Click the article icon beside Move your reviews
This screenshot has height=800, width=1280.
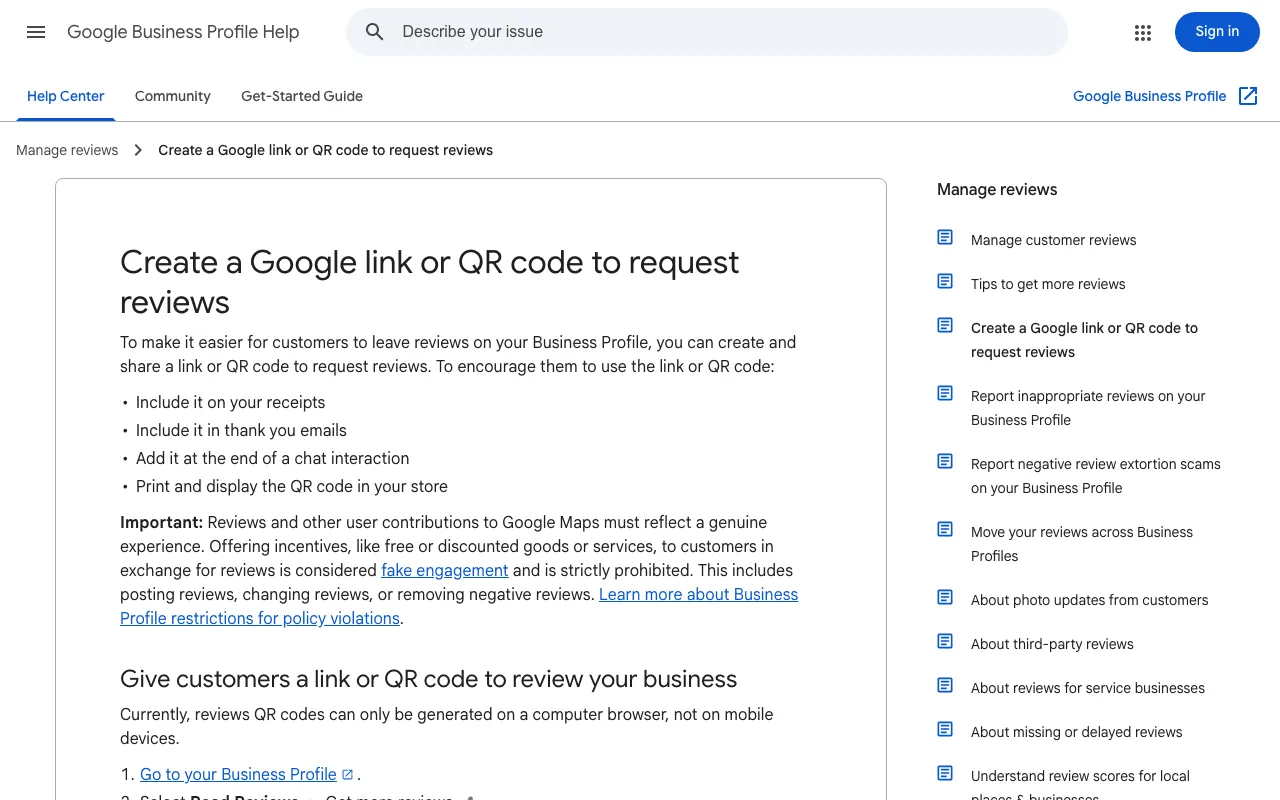pyautogui.click(x=945, y=529)
